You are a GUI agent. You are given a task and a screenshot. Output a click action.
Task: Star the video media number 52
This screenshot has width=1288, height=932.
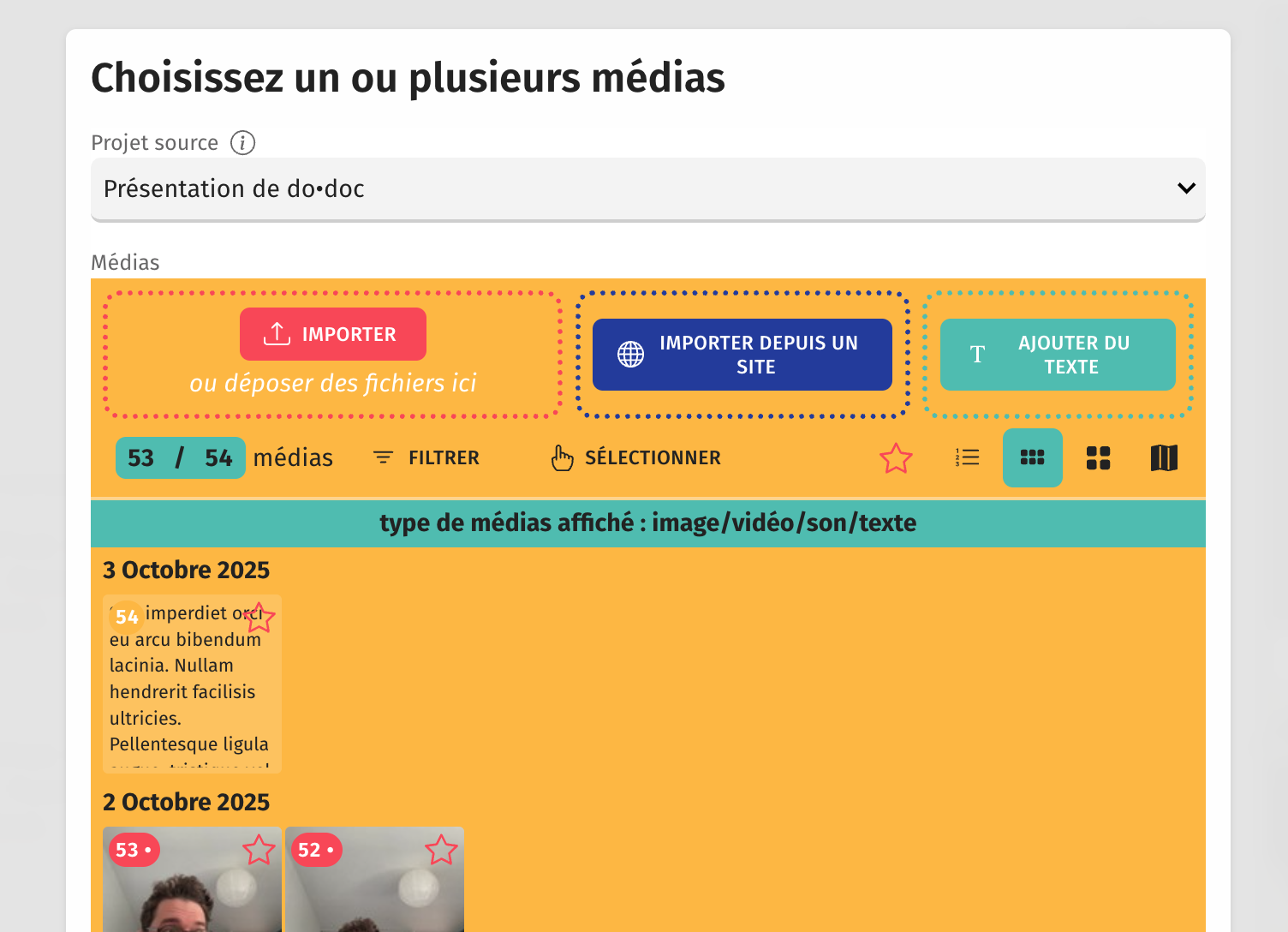click(441, 850)
